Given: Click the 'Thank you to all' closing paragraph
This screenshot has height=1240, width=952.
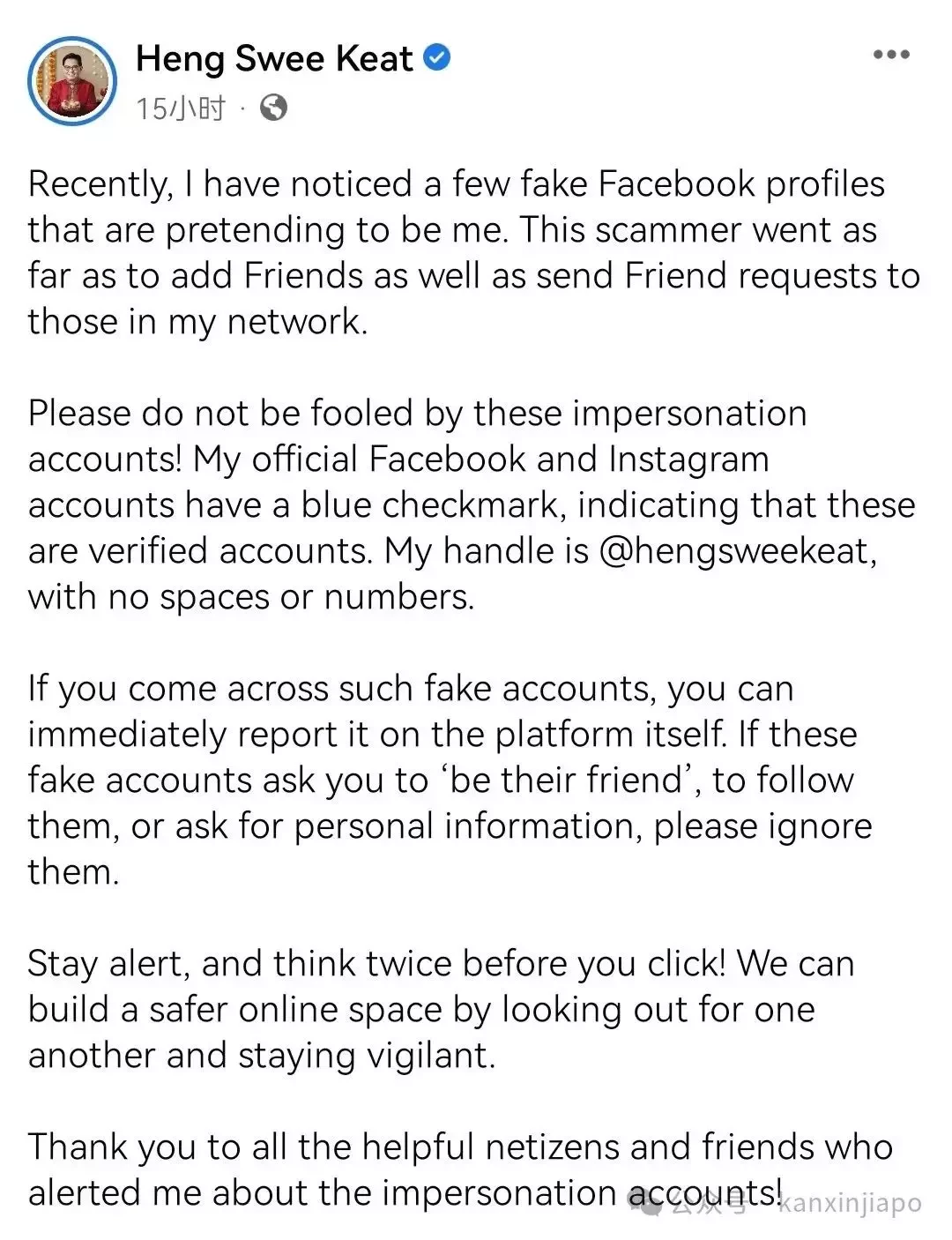Looking at the screenshot, I should 460,1169.
